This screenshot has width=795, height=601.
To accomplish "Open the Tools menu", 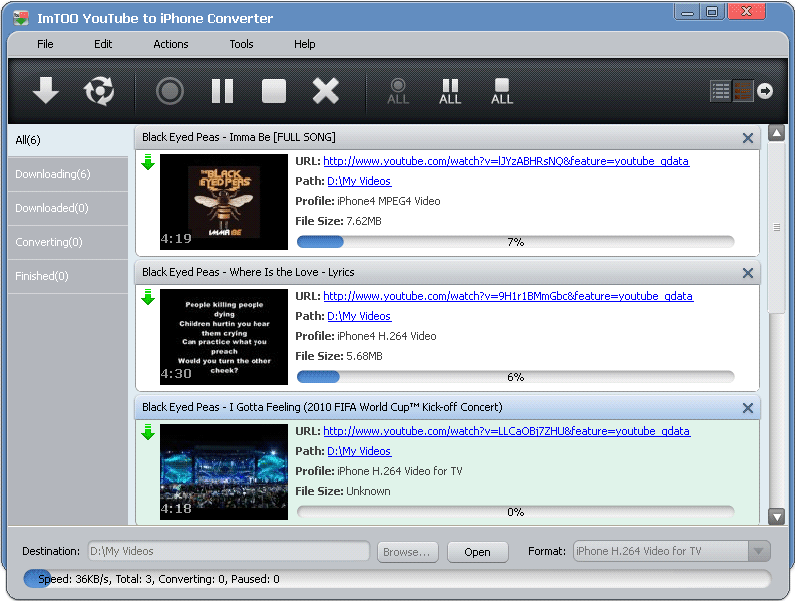I will [x=241, y=44].
